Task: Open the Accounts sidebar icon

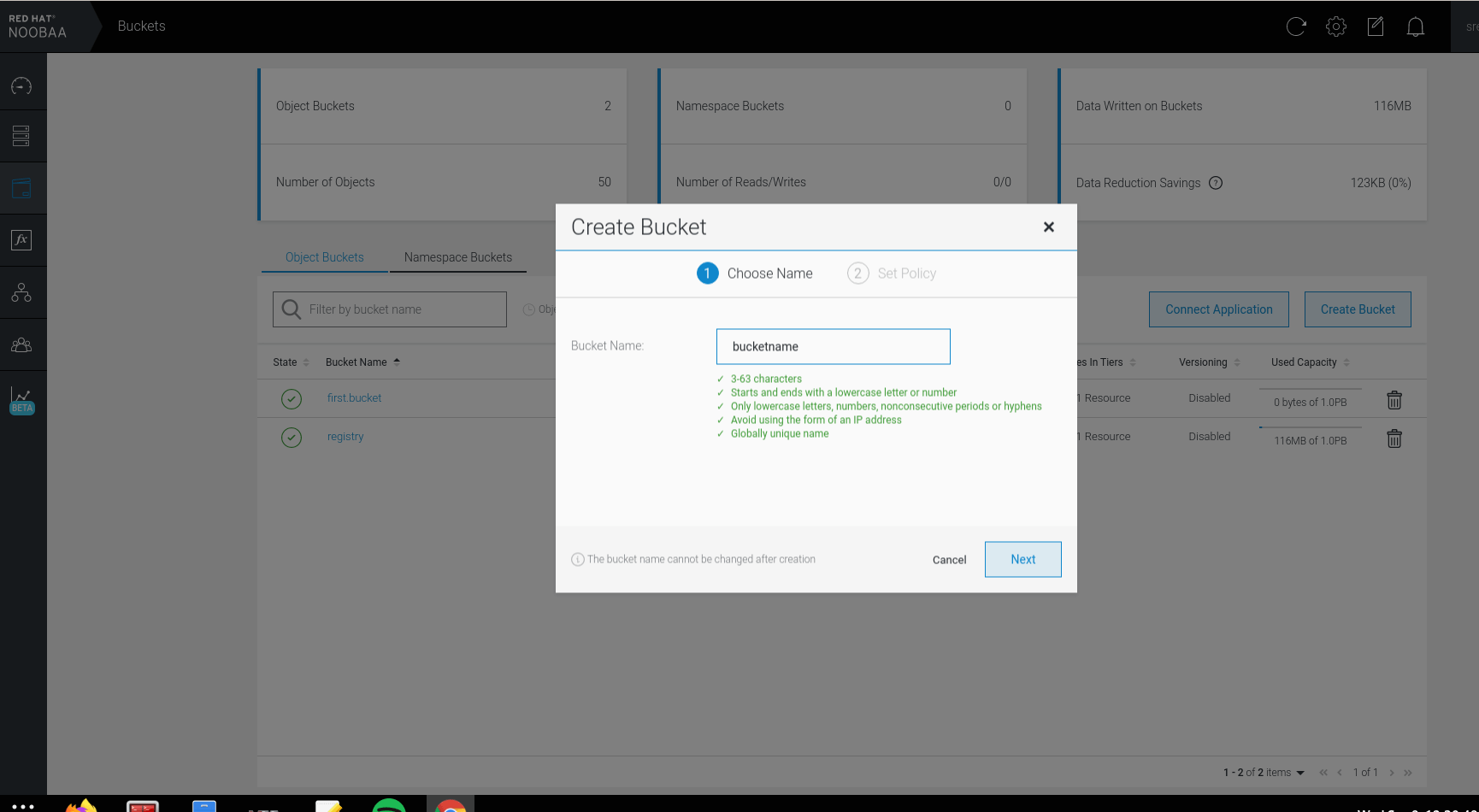Action: pyautogui.click(x=21, y=345)
